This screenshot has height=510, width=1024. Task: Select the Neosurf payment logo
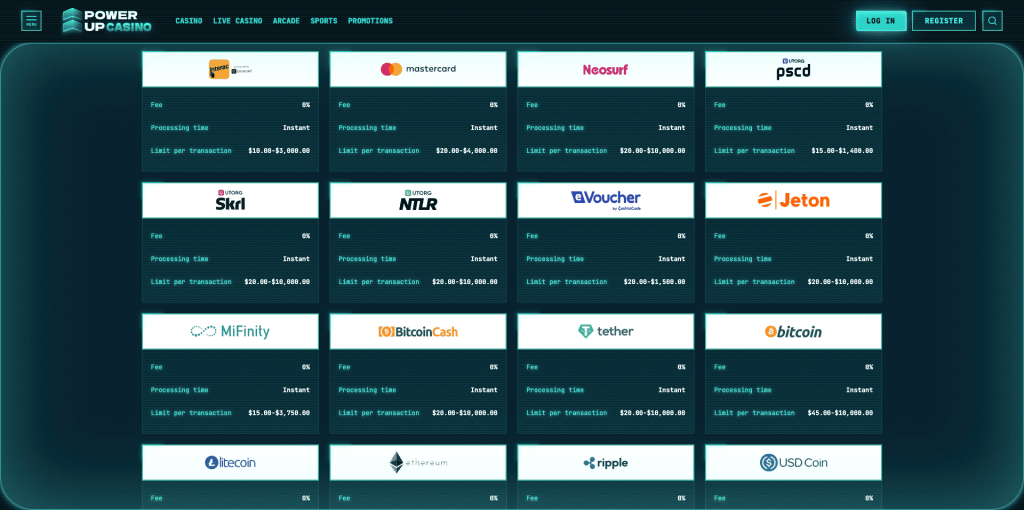[605, 69]
